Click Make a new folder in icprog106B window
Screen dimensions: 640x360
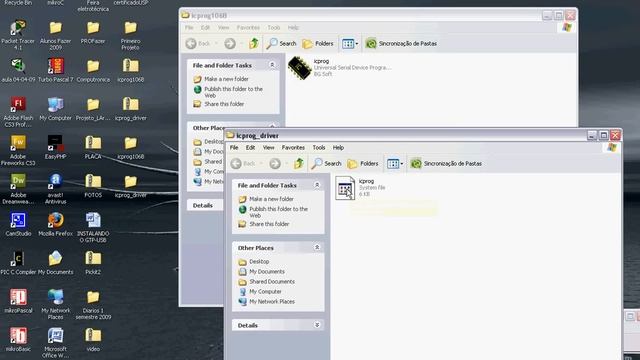click(221, 79)
